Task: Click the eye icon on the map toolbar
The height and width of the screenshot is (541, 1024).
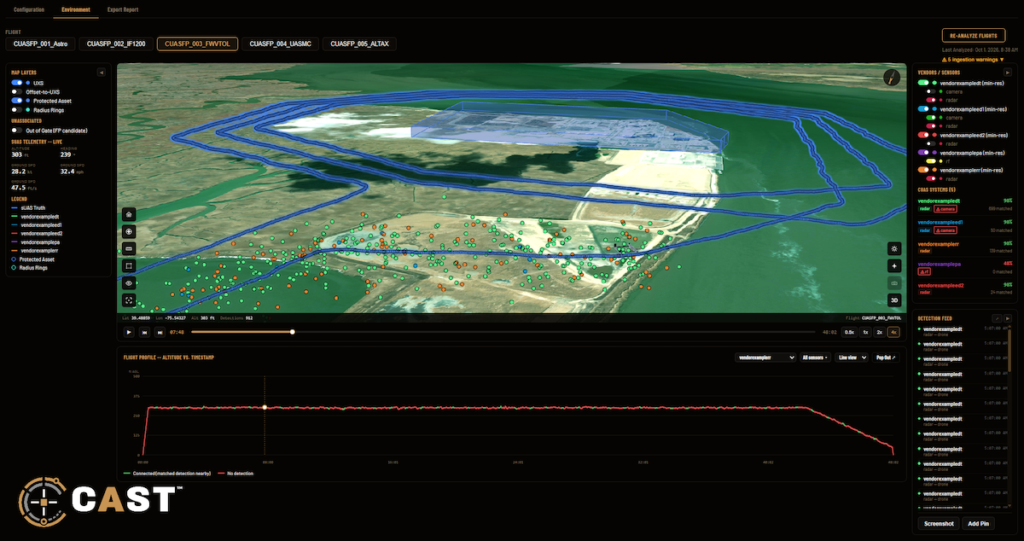Action: (129, 284)
